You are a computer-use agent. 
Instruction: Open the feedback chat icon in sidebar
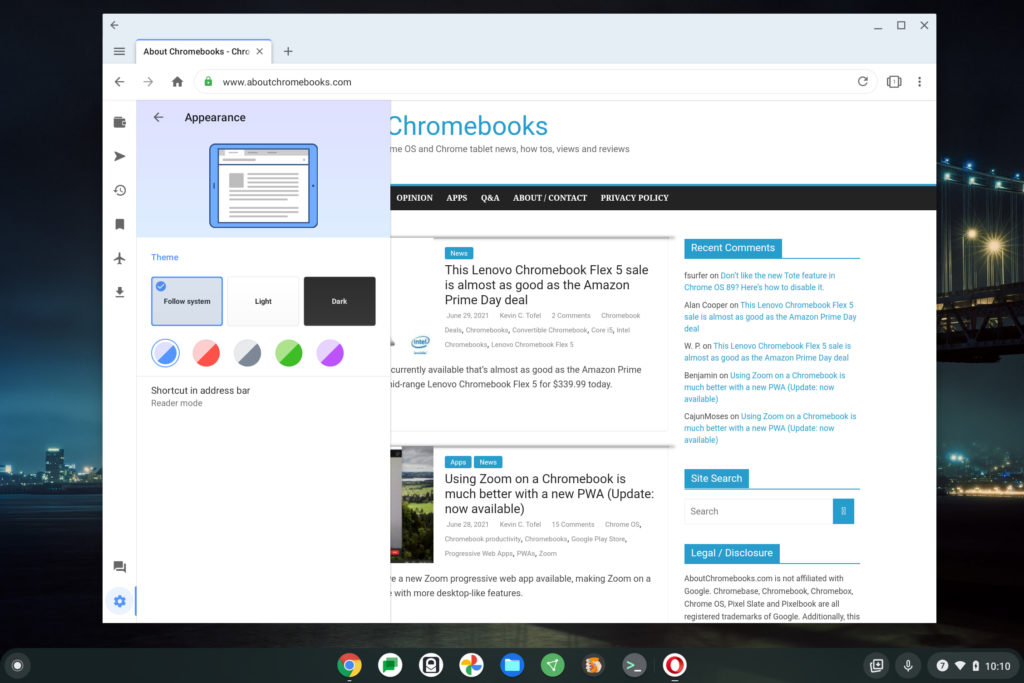(120, 566)
